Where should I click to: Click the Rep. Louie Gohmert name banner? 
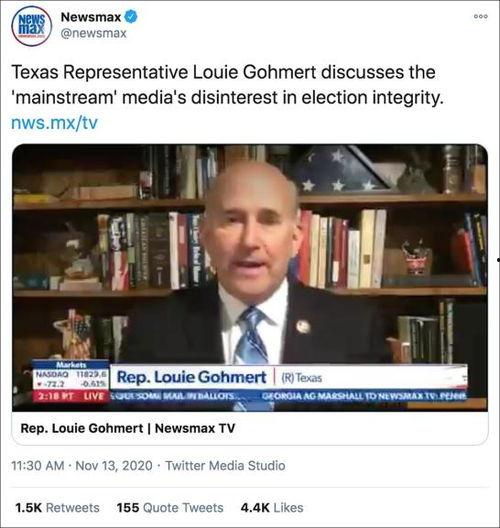coord(288,377)
